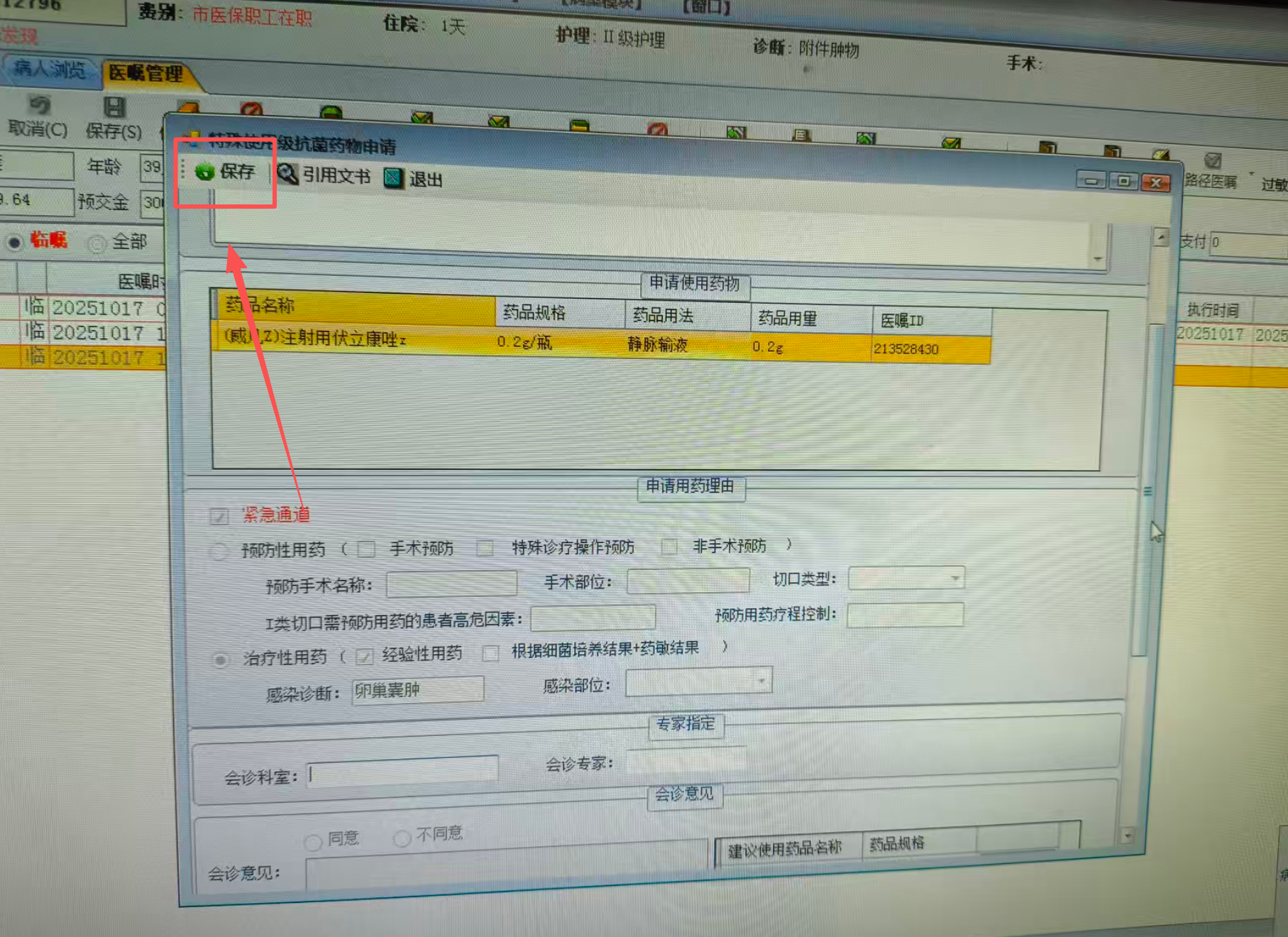Check the 特殊诊疗操作预防 checkbox
The width and height of the screenshot is (1288, 937).
click(x=485, y=548)
